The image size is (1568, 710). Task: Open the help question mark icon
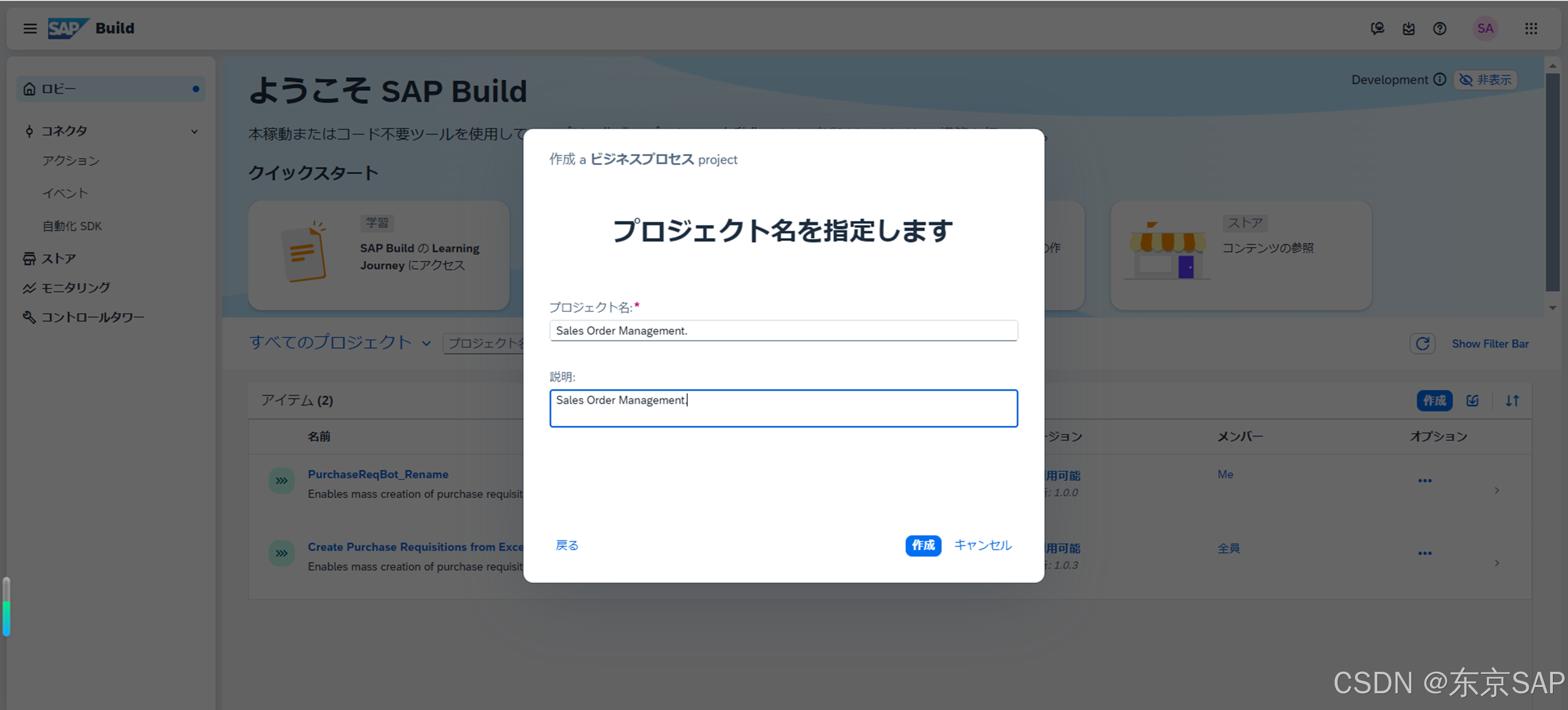[x=1439, y=28]
